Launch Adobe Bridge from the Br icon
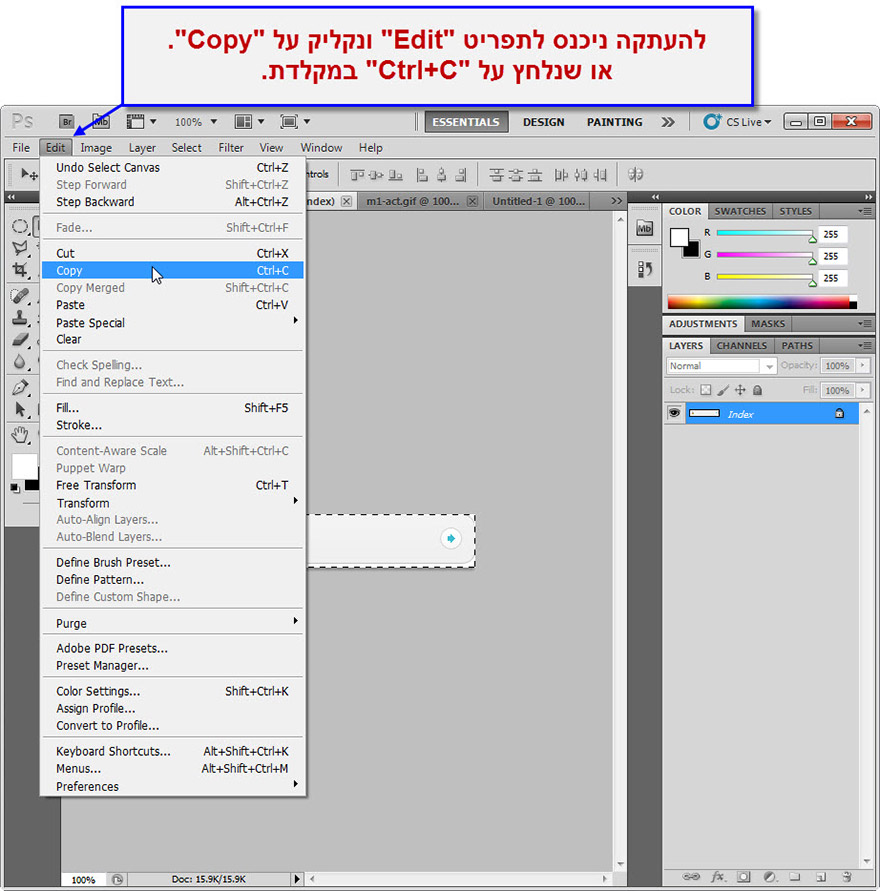This screenshot has width=880, height=891. [x=66, y=122]
